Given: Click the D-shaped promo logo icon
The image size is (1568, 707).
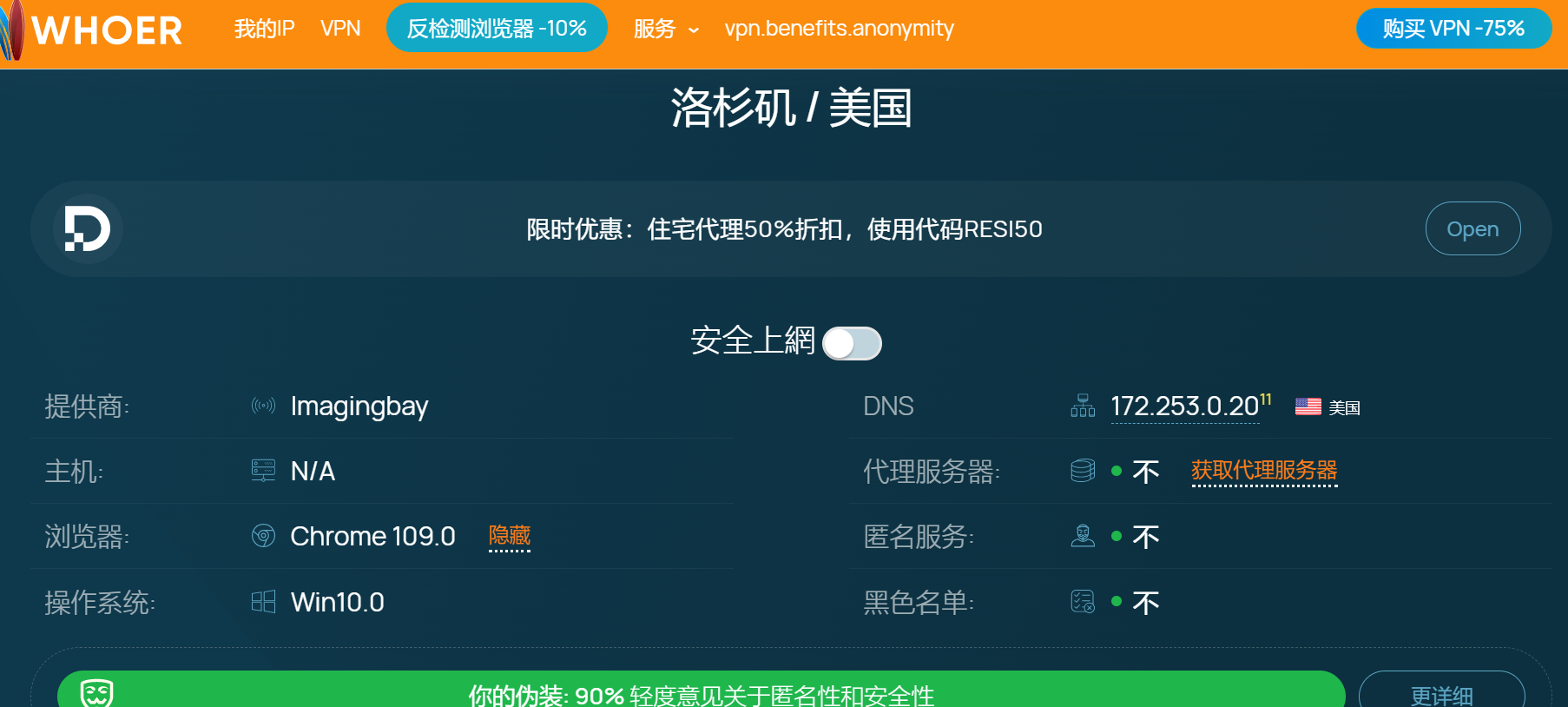Looking at the screenshot, I should 88,229.
